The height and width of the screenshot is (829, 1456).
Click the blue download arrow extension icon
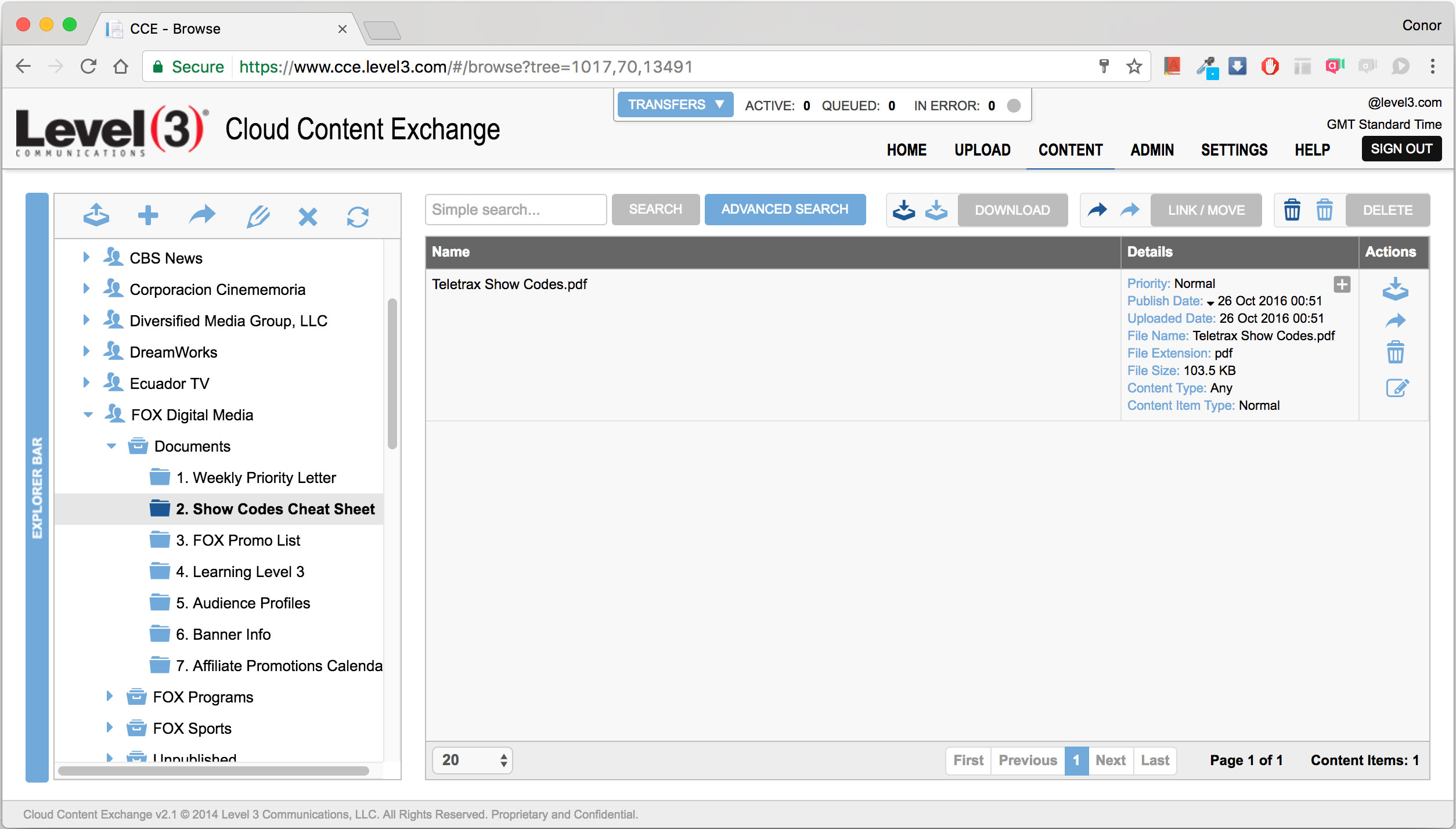click(x=1237, y=66)
